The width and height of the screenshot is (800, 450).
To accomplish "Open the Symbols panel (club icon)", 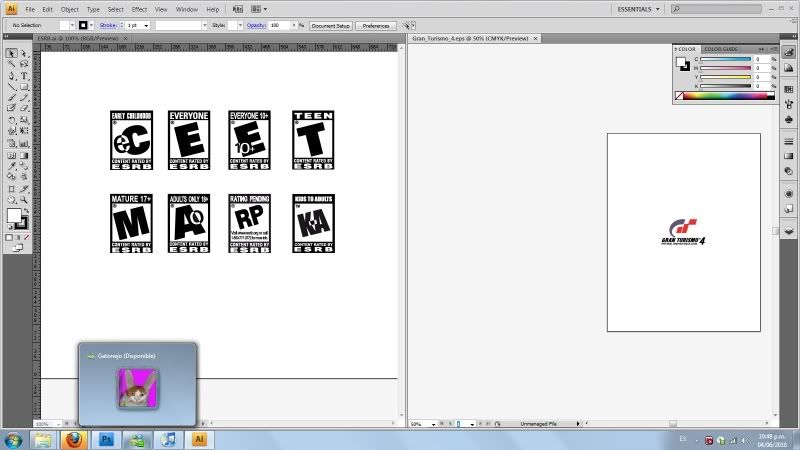I will coord(789,119).
